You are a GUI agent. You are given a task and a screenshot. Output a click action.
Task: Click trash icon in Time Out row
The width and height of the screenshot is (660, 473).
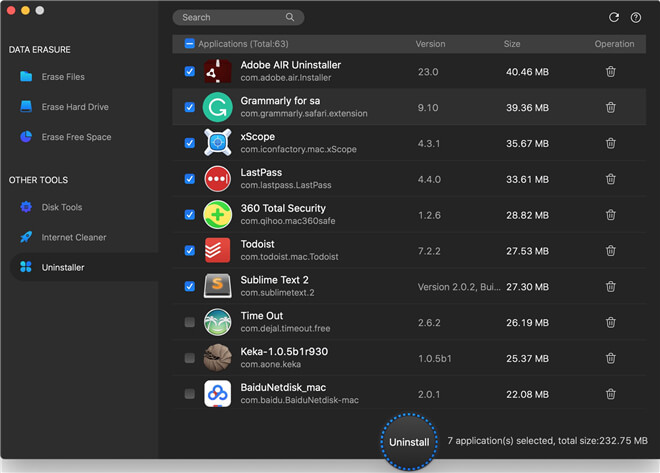click(610, 322)
